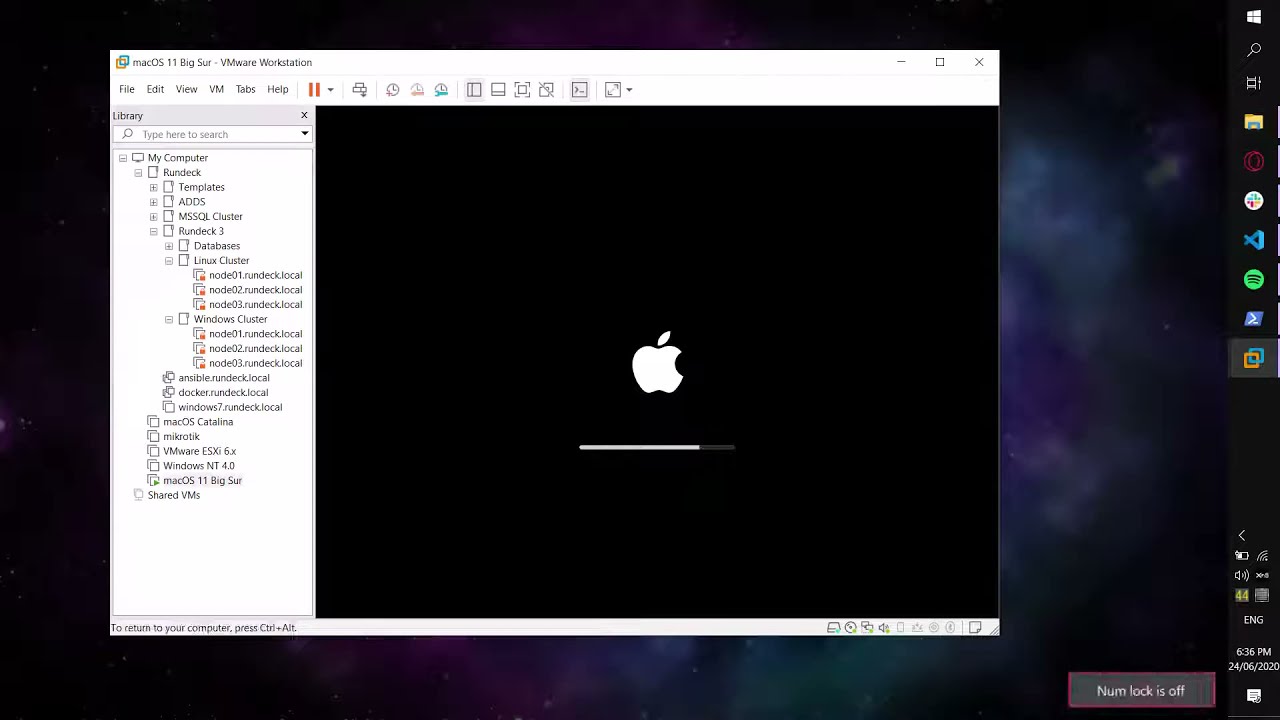Expand the ADDS folder
Image resolution: width=1280 pixels, height=720 pixels.
[x=153, y=202]
